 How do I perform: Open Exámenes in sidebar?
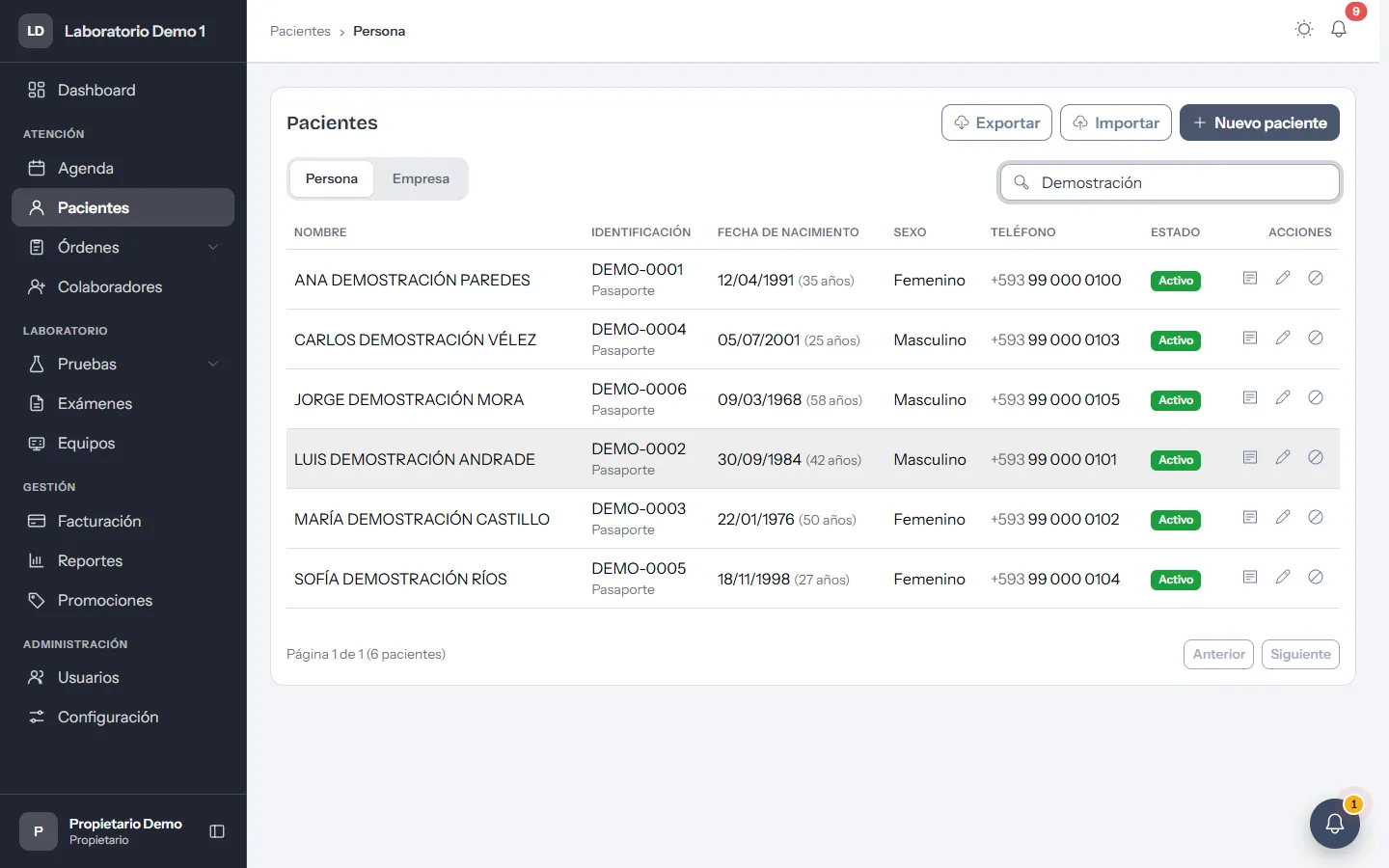tap(123, 403)
